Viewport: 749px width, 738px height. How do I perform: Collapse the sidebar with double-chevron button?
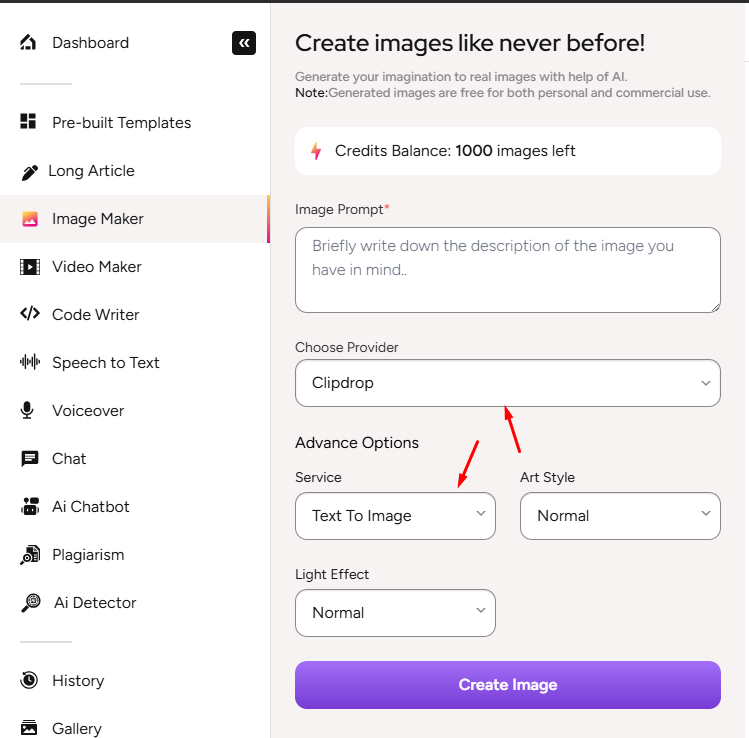244,42
